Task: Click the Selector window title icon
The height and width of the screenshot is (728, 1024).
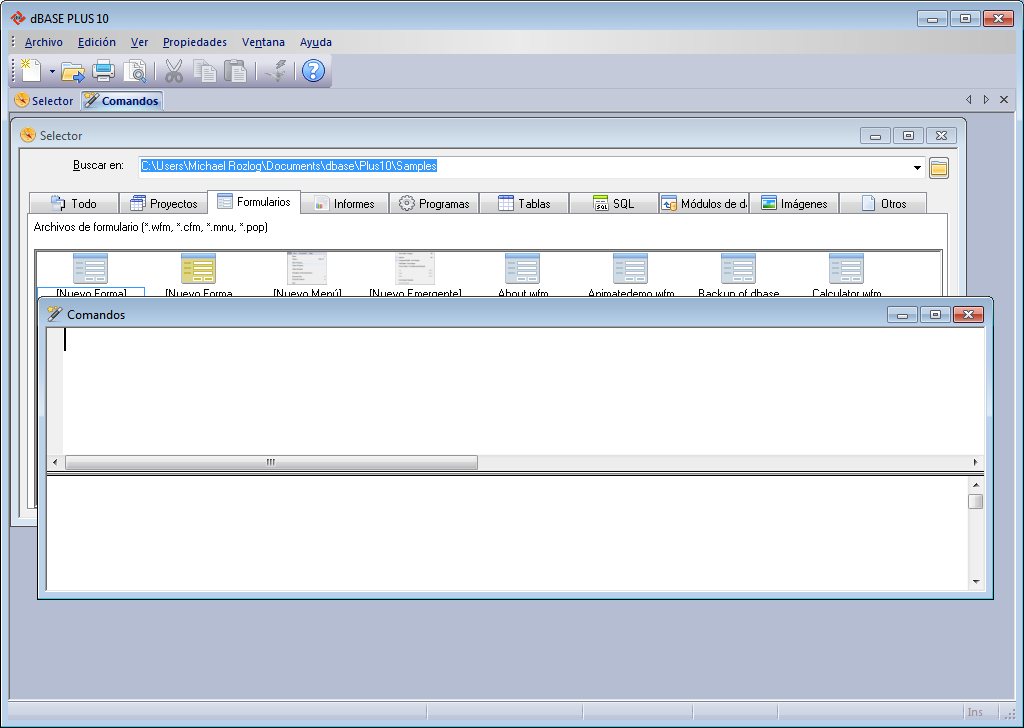Action: [x=27, y=135]
